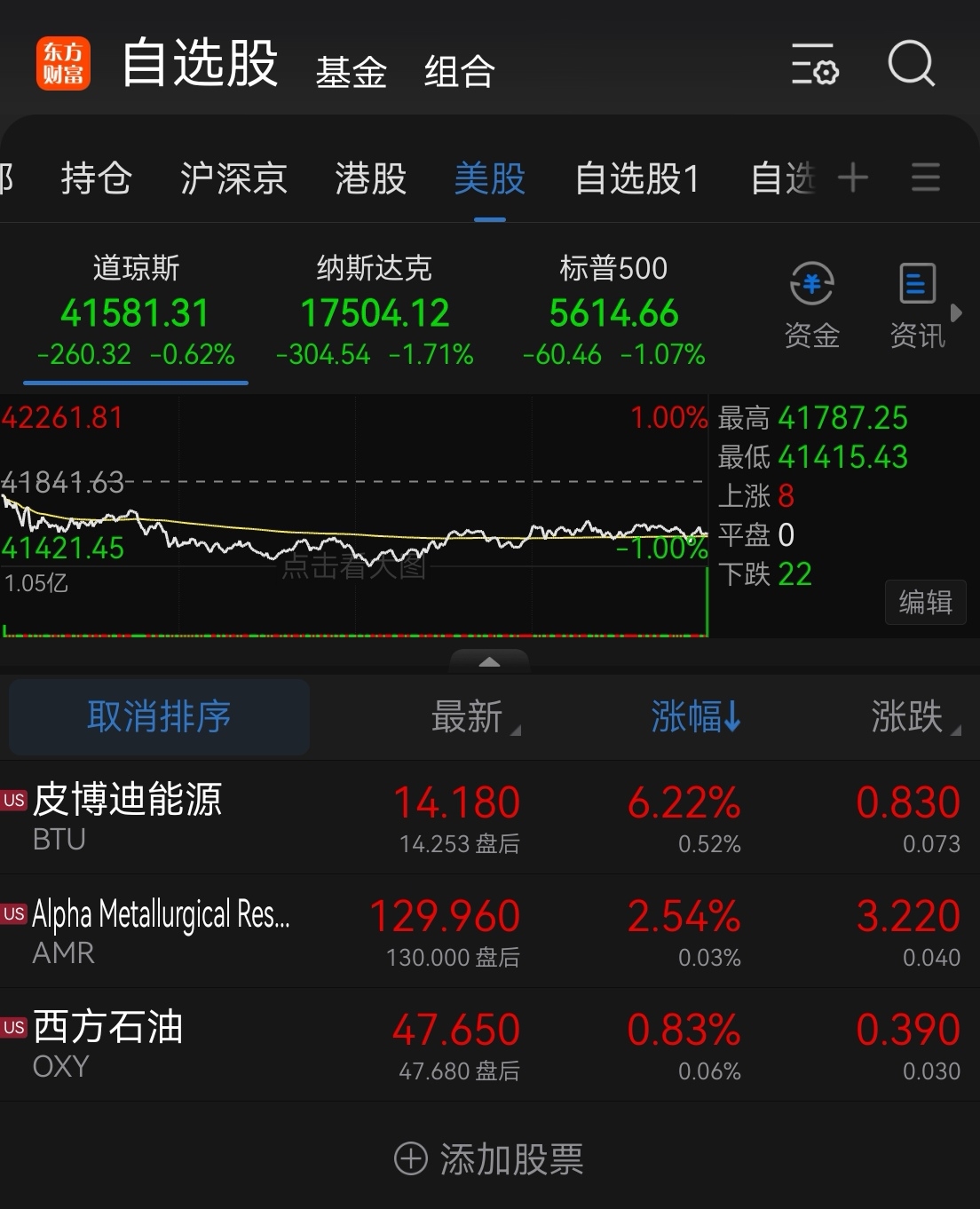Click the 下跌 22 count
The image size is (980, 1209).
tap(795, 574)
